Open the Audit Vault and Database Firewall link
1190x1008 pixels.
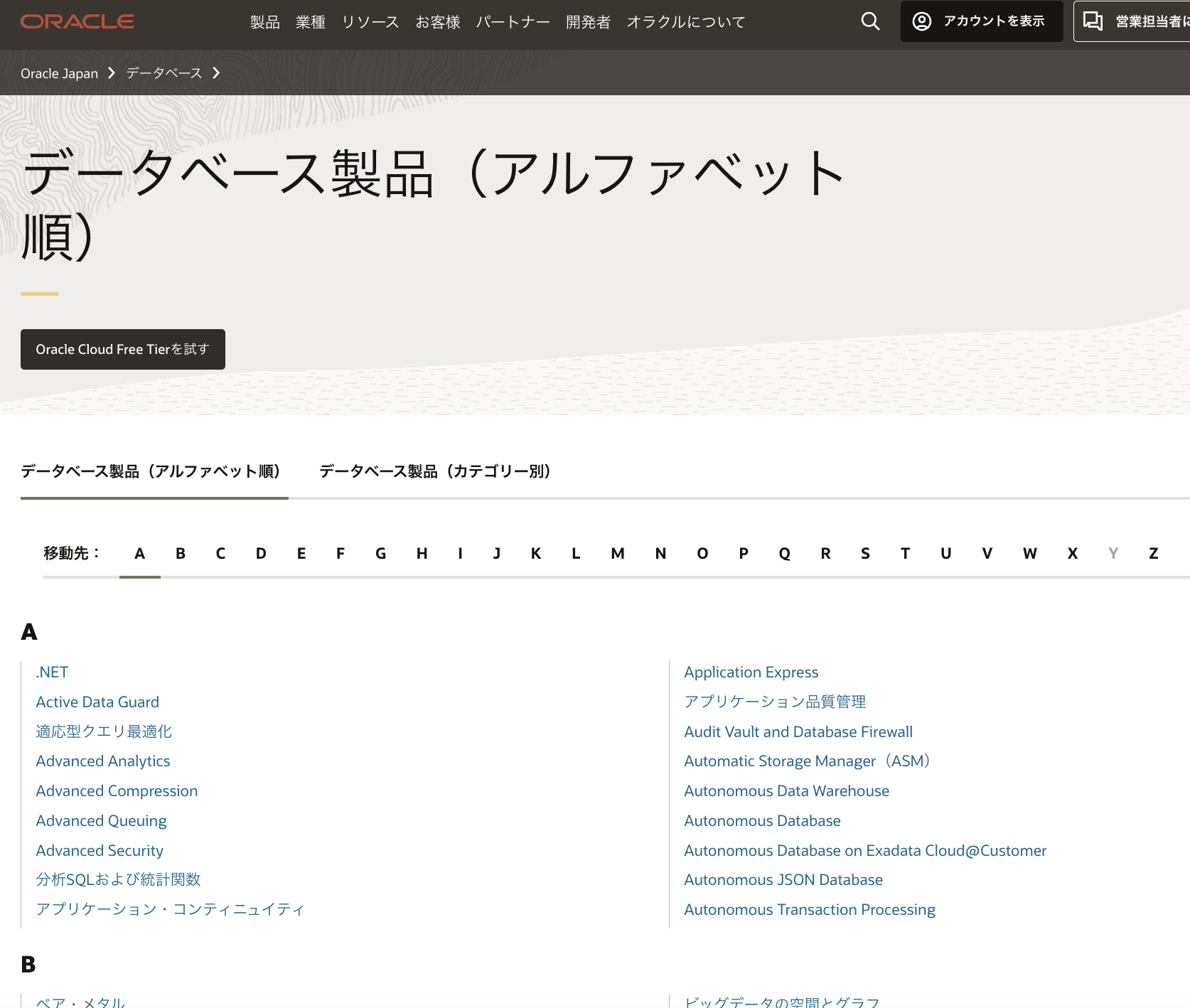[x=798, y=731]
